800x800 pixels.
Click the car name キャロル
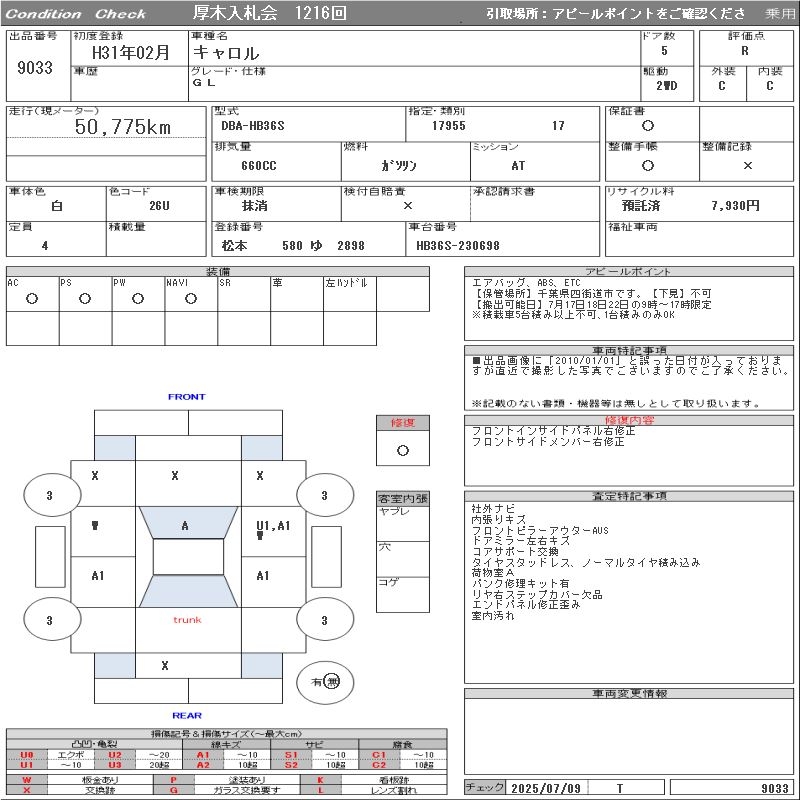pyautogui.click(x=226, y=52)
